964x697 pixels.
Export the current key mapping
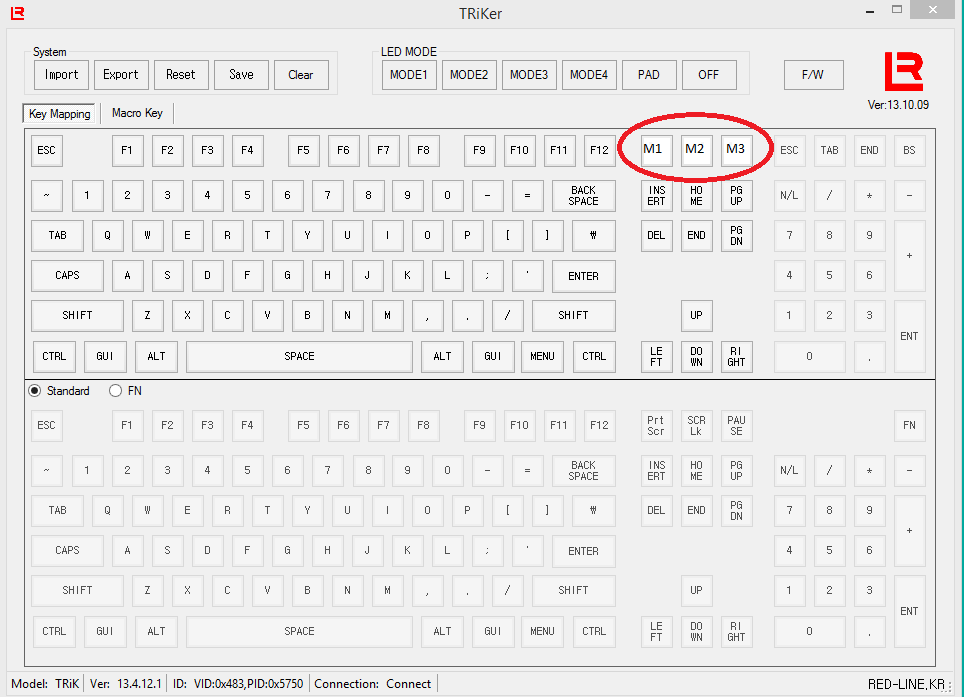(120, 74)
